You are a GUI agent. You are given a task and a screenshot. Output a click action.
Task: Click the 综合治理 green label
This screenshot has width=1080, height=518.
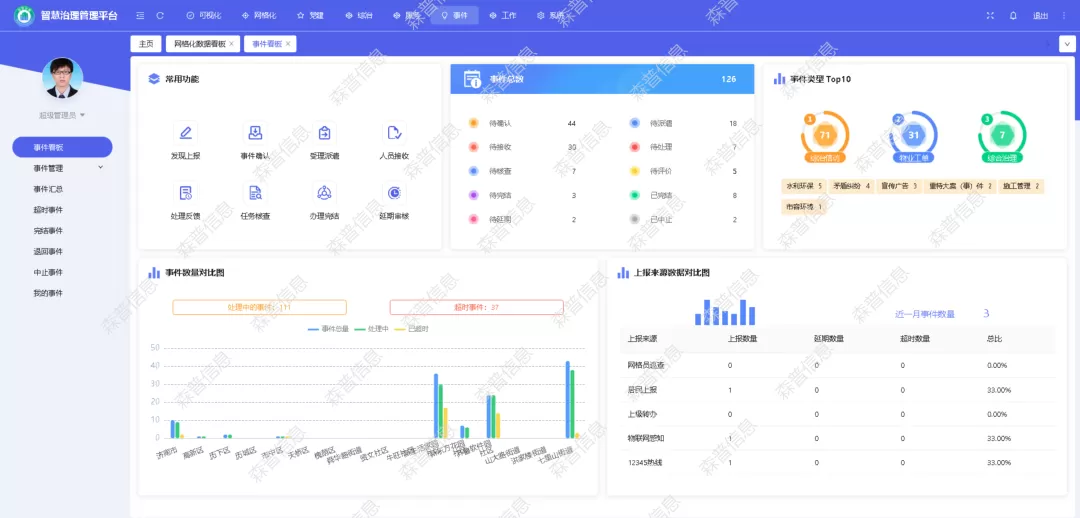(x=1002, y=158)
